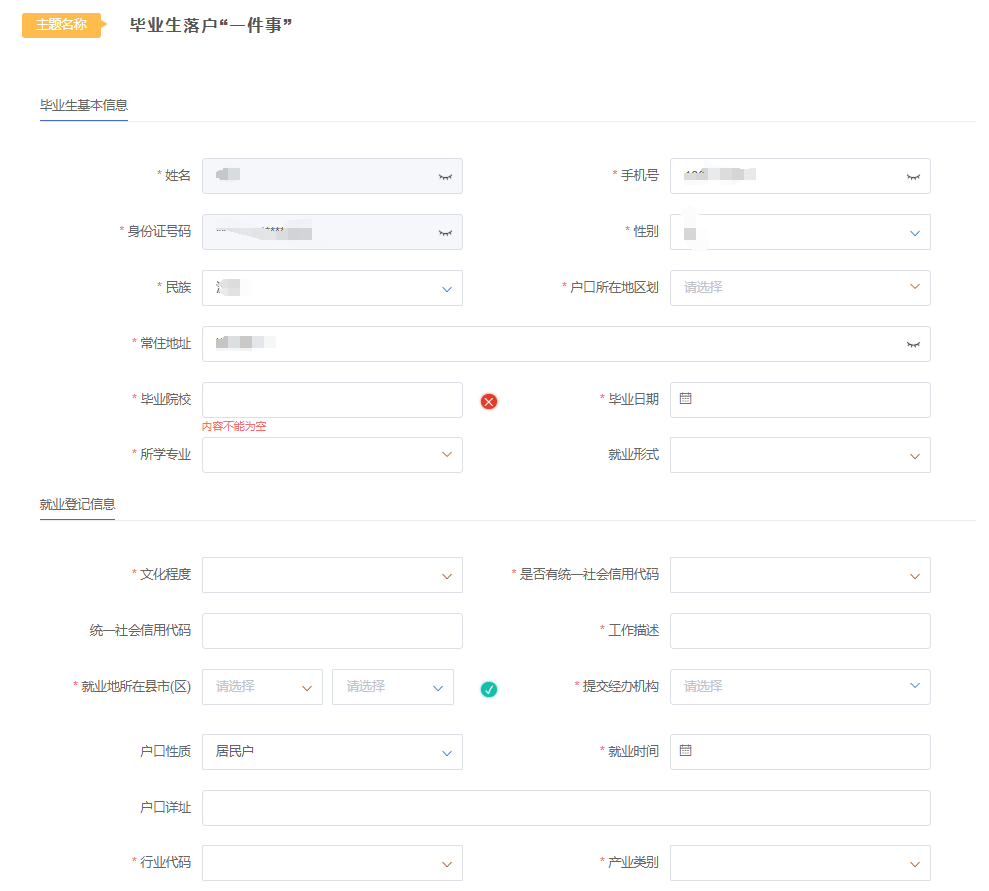Switch to 就业登记信息 section tab
The height and width of the screenshot is (891, 989).
tap(77, 504)
